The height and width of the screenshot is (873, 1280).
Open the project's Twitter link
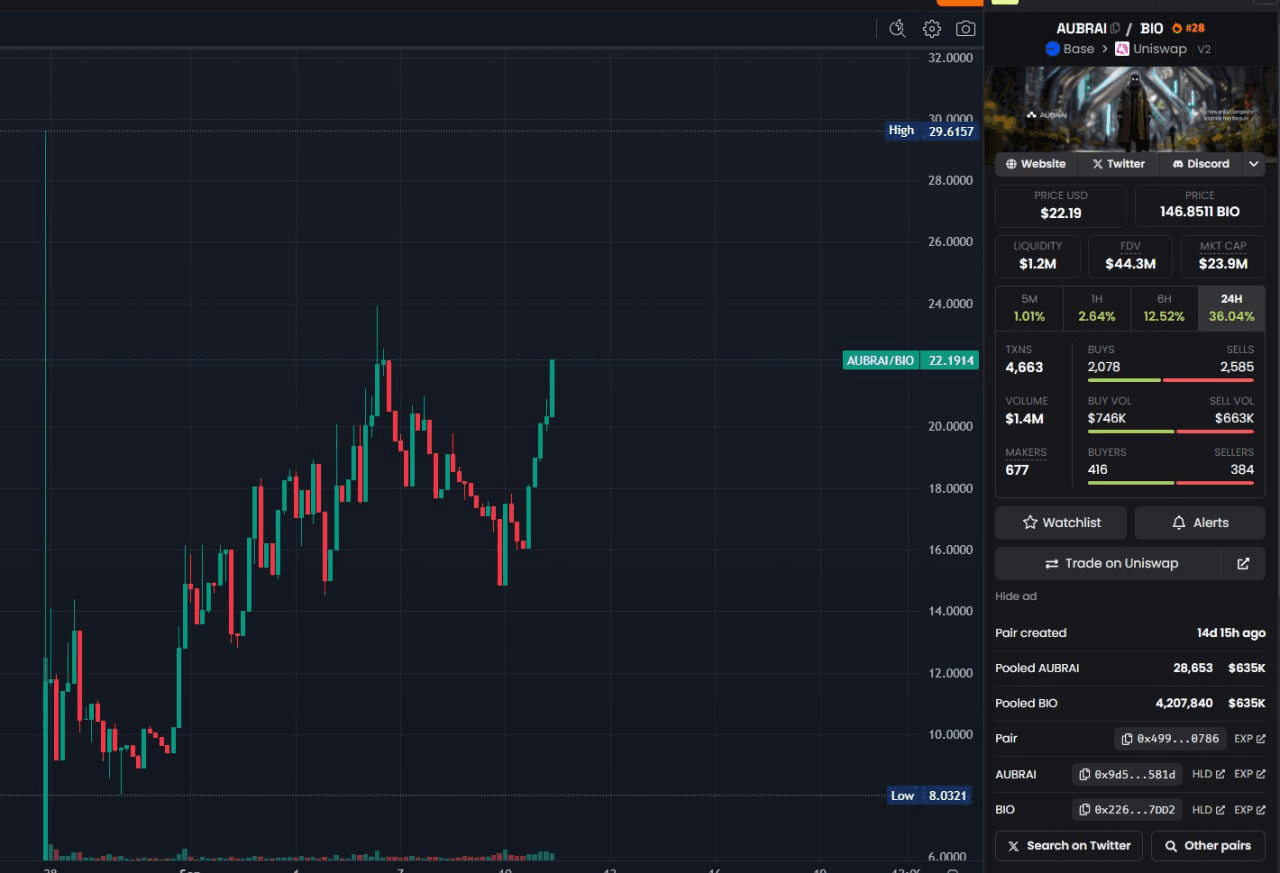click(x=1118, y=164)
